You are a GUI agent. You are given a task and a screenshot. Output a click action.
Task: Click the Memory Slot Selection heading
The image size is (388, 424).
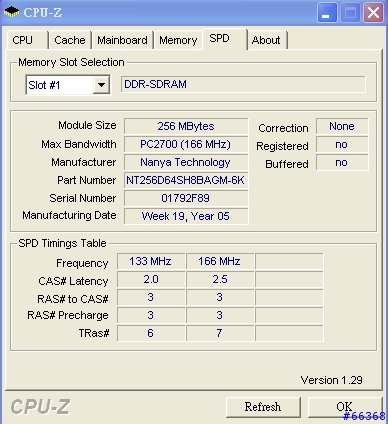click(71, 62)
